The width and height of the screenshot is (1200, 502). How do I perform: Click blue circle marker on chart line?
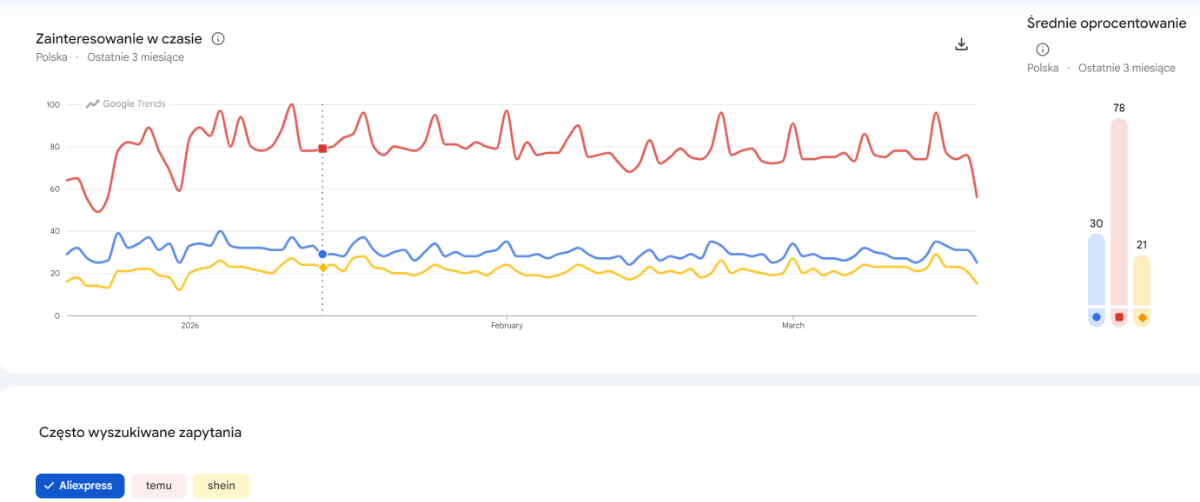tap(322, 254)
